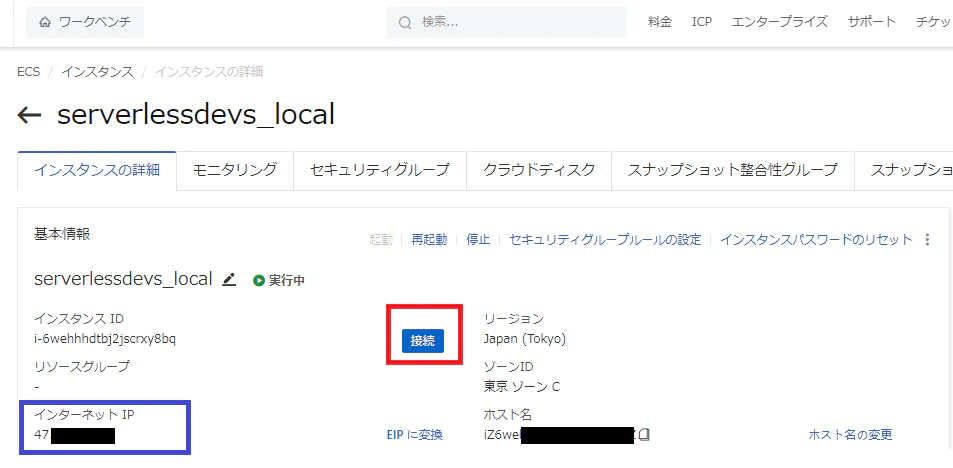Switch to the スナップショット整合性グループ tab
Viewport: 953px width, 468px height.
[733, 170]
